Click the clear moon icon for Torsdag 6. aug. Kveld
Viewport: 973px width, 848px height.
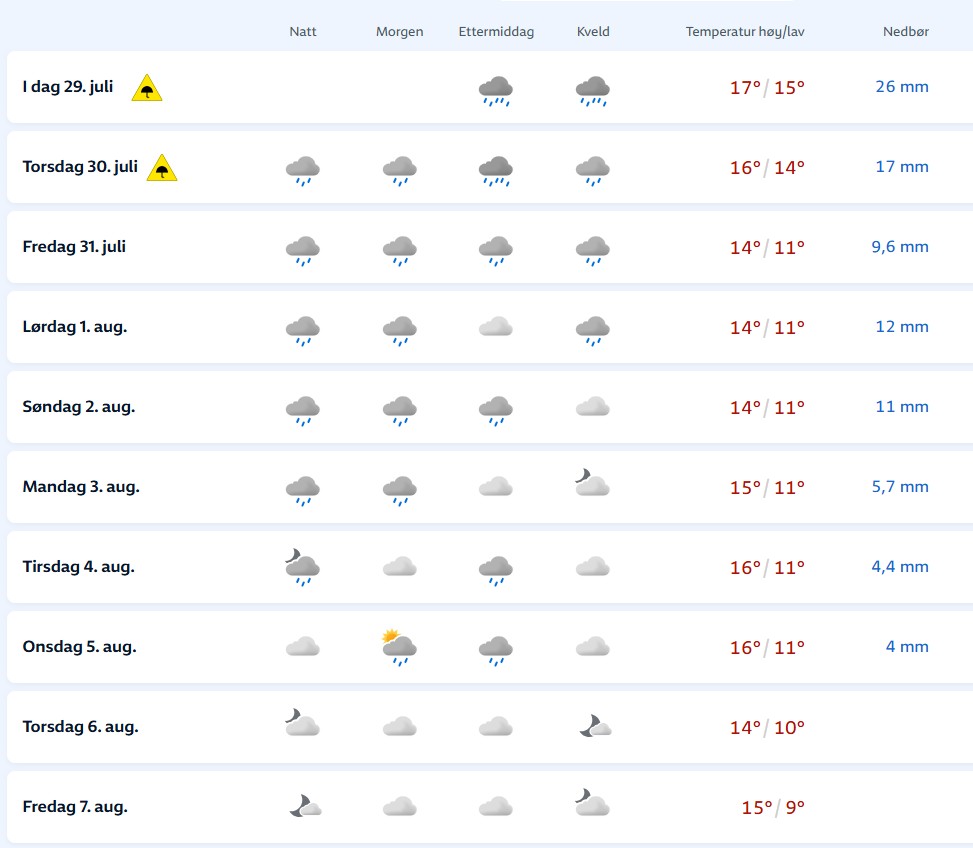(x=596, y=726)
